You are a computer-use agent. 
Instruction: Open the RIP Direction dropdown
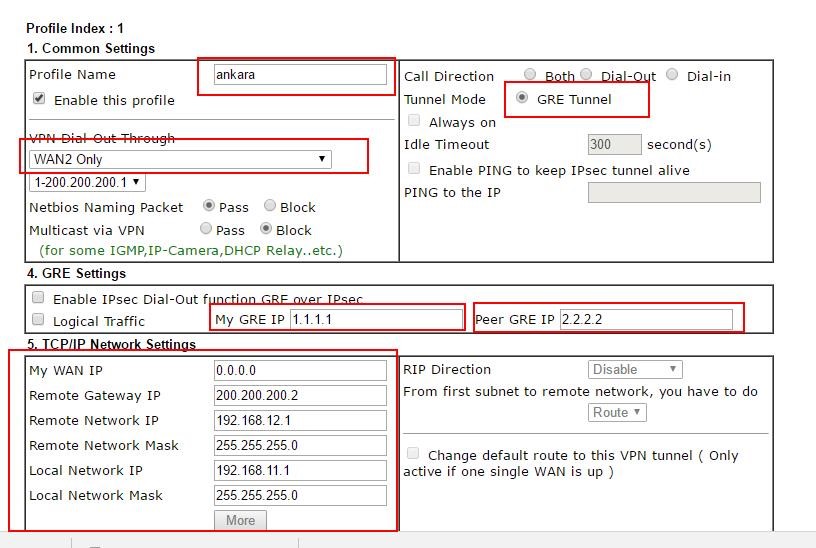pyautogui.click(x=635, y=370)
